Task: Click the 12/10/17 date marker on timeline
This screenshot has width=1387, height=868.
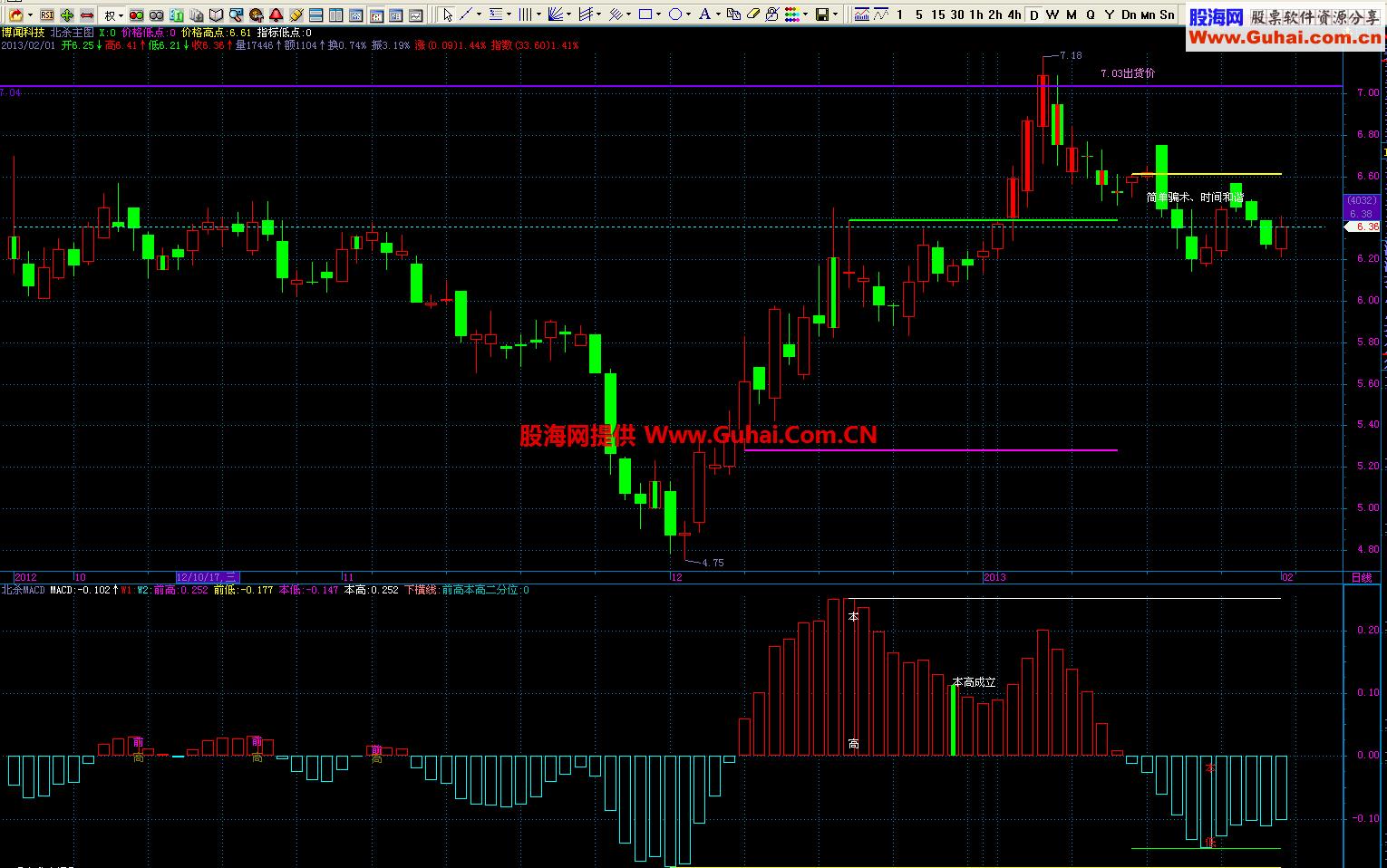Action: tap(207, 577)
